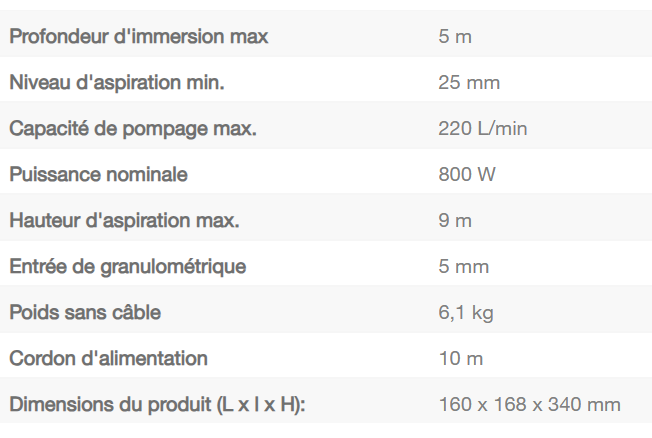Click the "Niveau d'aspiration min." label
Screen dimensions: 652x438
[116, 82]
